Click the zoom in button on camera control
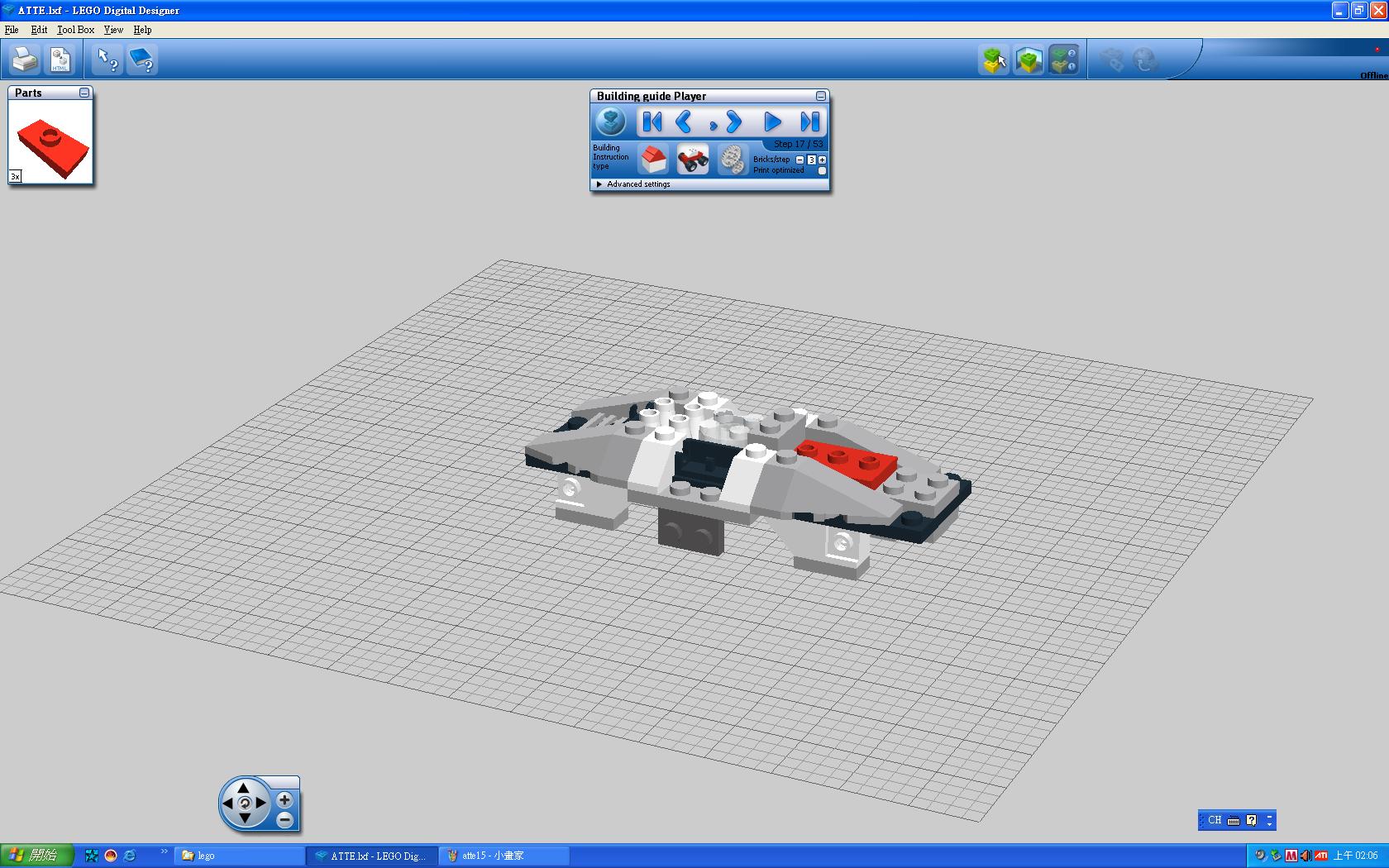This screenshot has width=1389, height=868. [284, 799]
